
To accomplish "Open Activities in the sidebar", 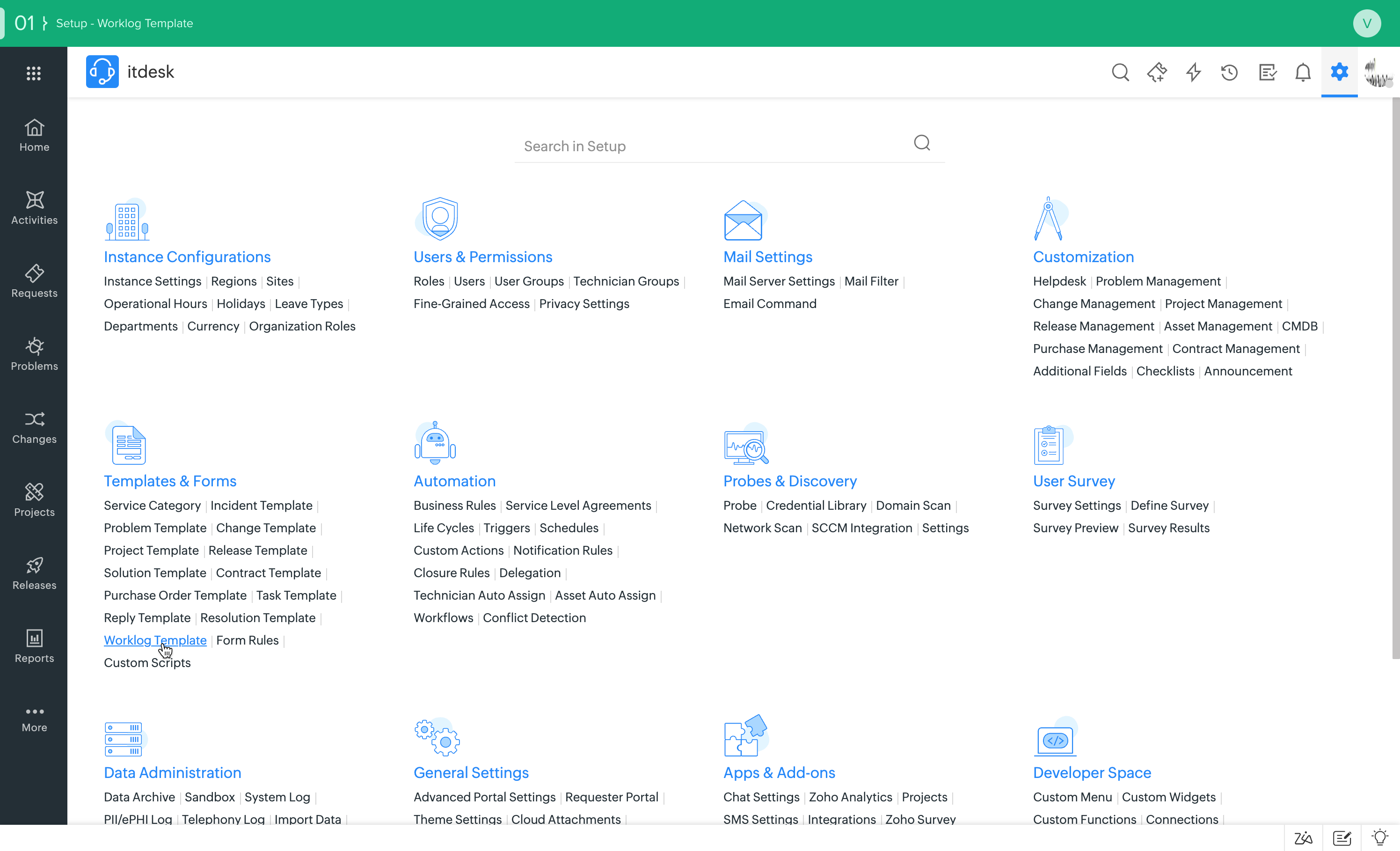I will click(x=34, y=208).
